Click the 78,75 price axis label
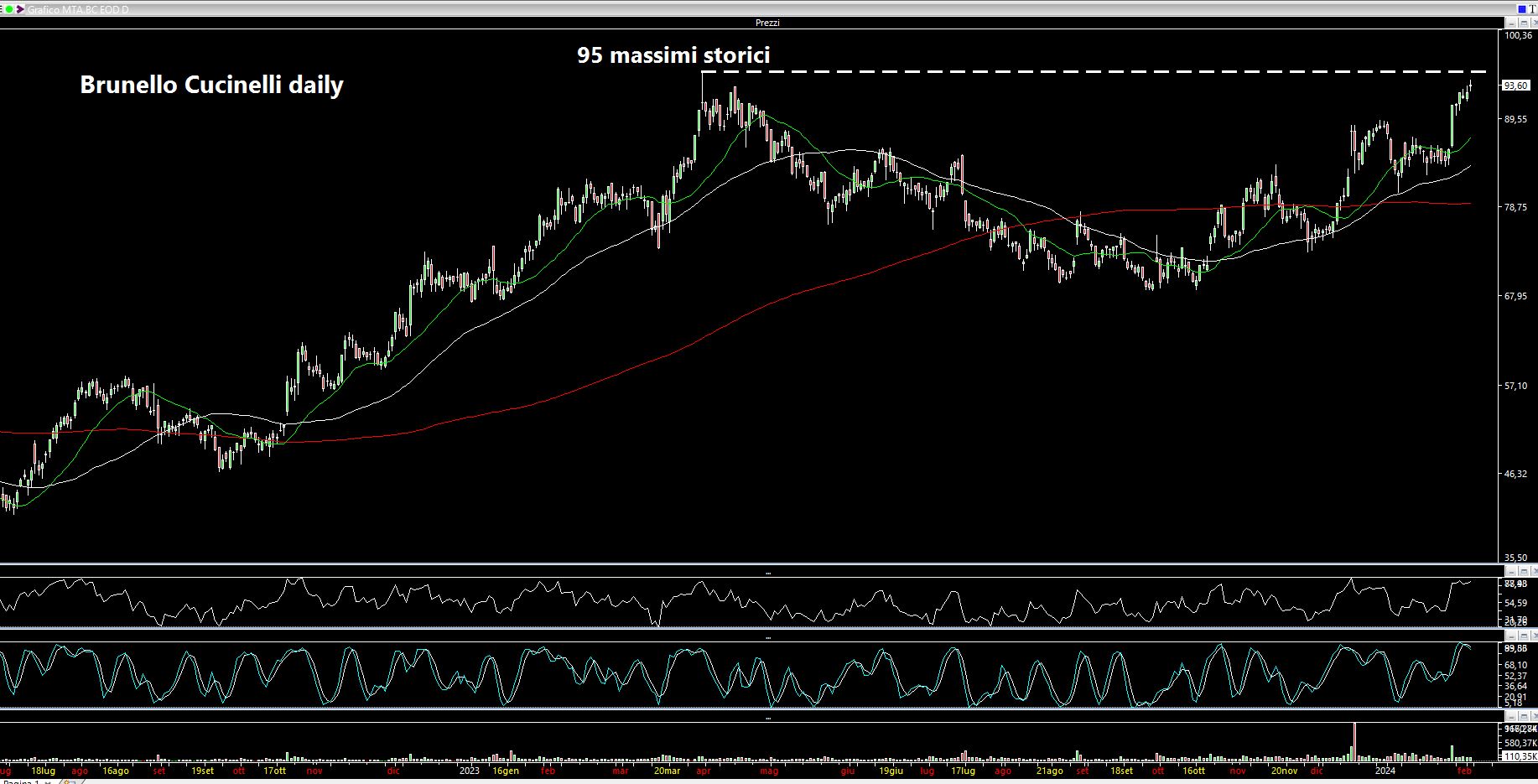The width and height of the screenshot is (1538, 784). coord(1516,207)
